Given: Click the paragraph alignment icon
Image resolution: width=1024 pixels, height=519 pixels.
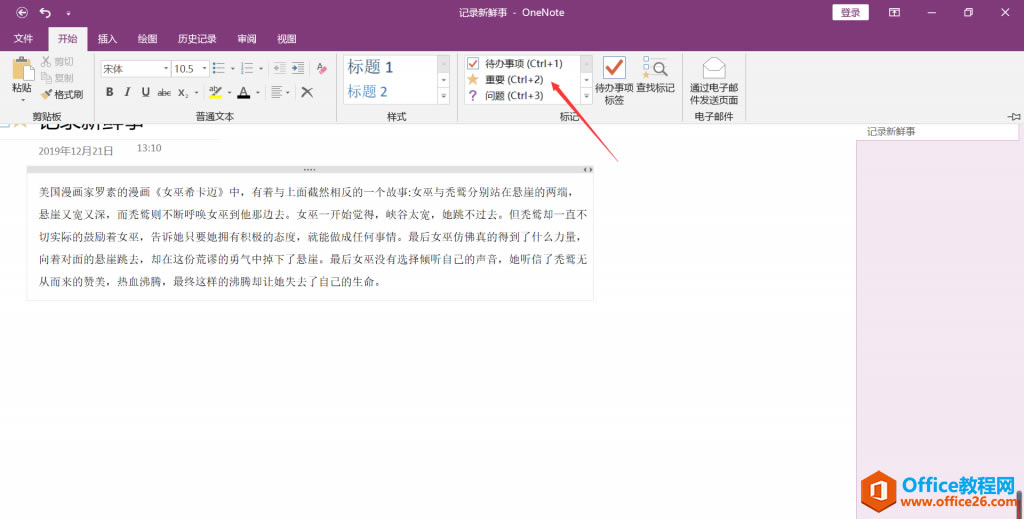Looking at the screenshot, I should [277, 92].
